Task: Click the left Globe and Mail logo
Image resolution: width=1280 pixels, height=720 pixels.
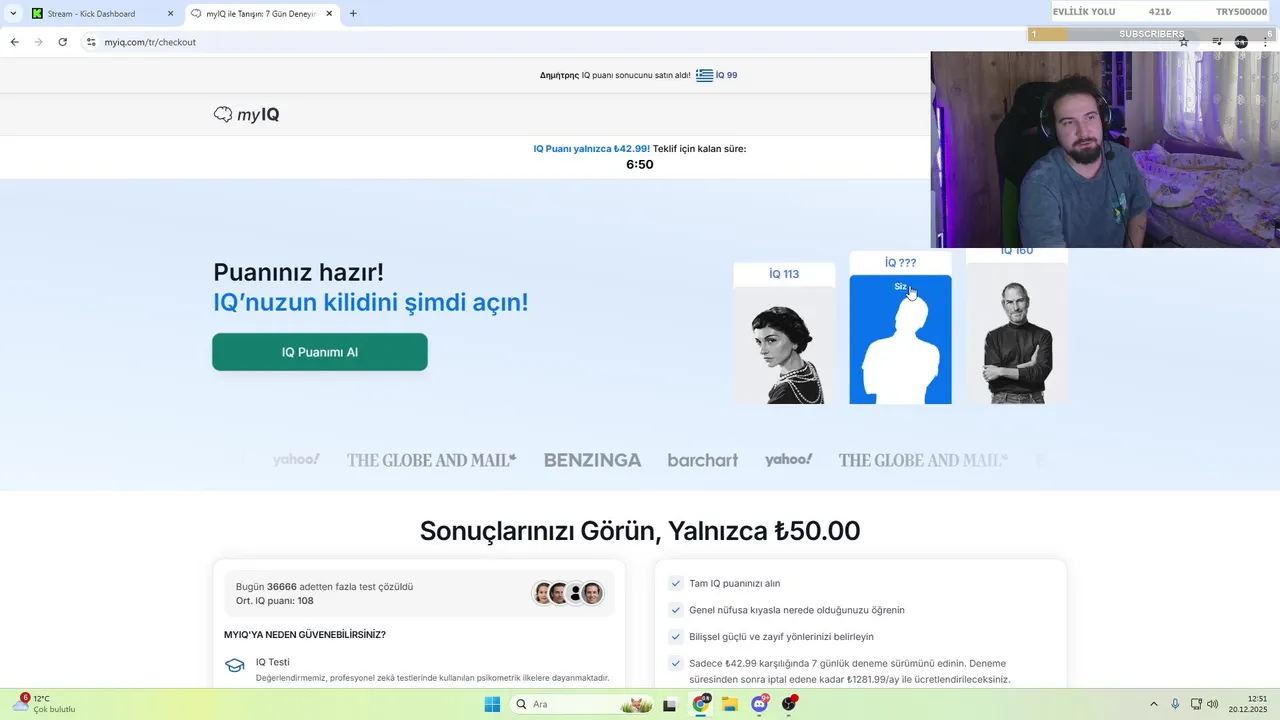Action: (431, 460)
